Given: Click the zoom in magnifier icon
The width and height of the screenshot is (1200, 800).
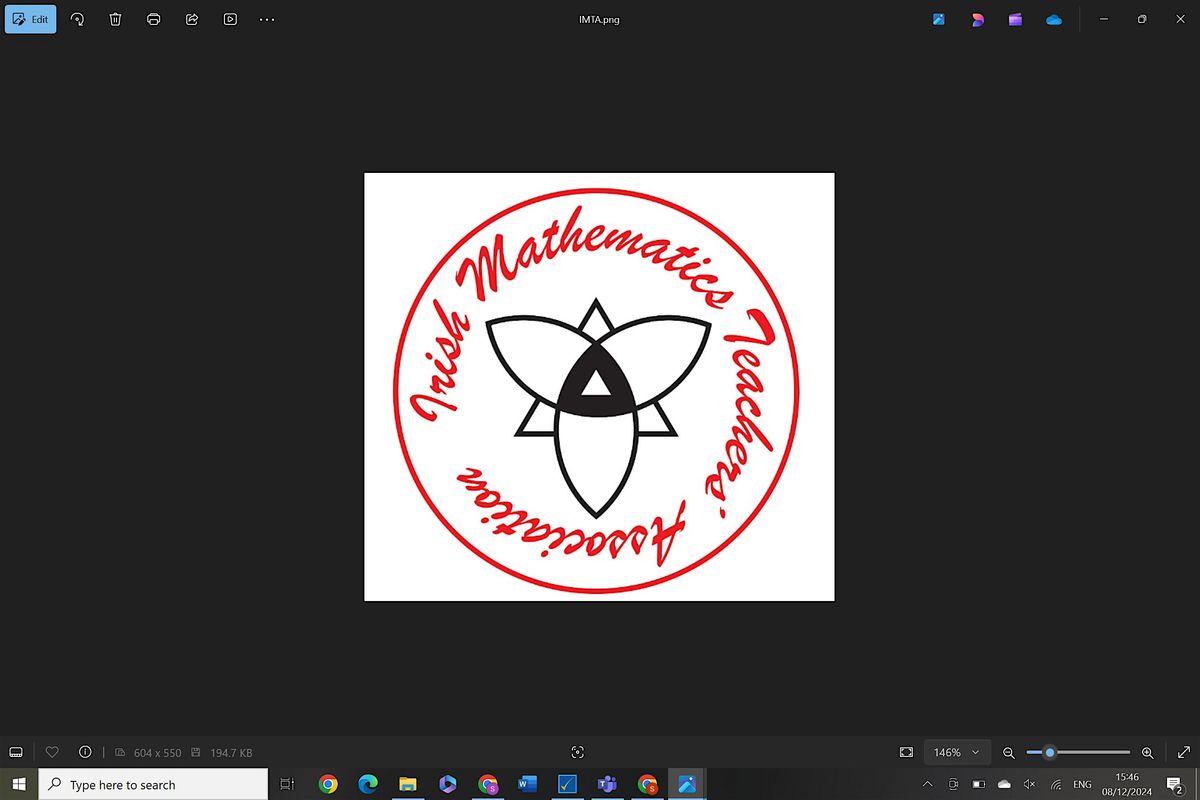Looking at the screenshot, I should [x=1147, y=752].
